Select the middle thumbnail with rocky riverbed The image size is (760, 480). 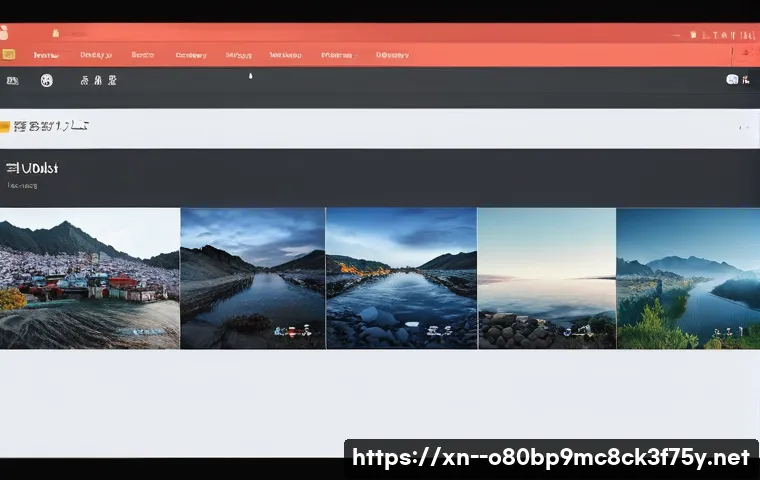(x=401, y=278)
